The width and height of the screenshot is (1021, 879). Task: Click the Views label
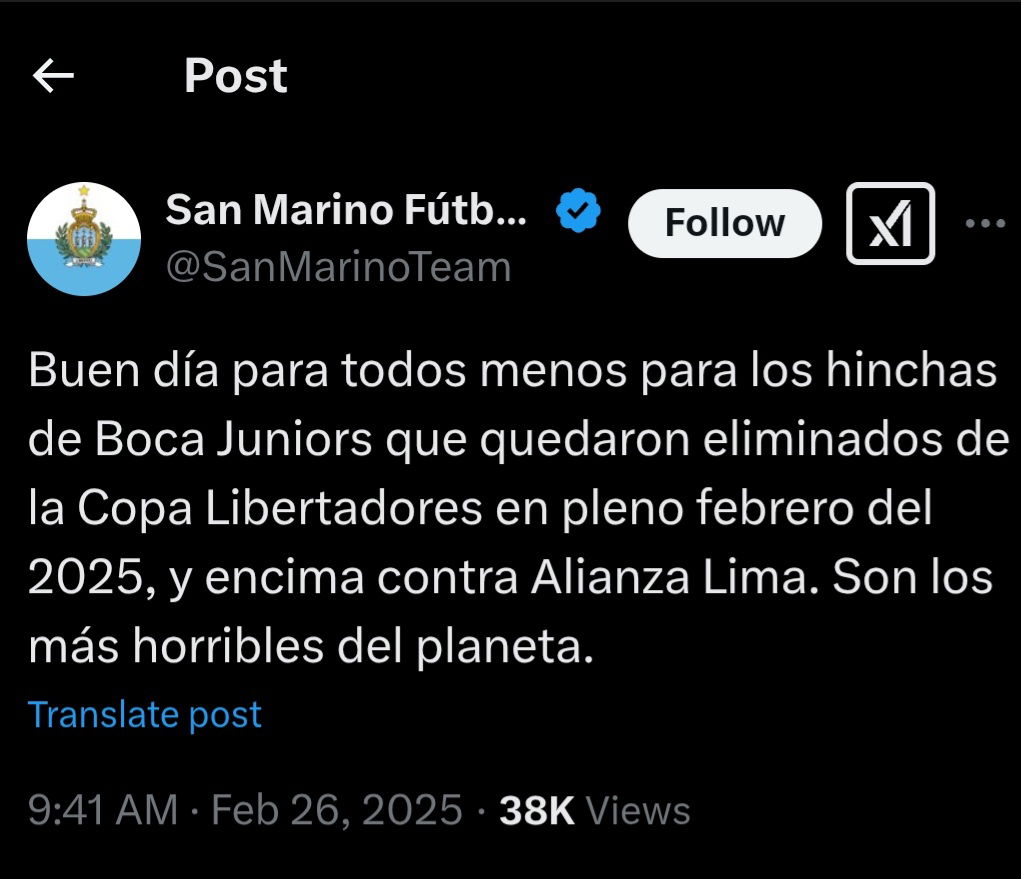[x=638, y=811]
